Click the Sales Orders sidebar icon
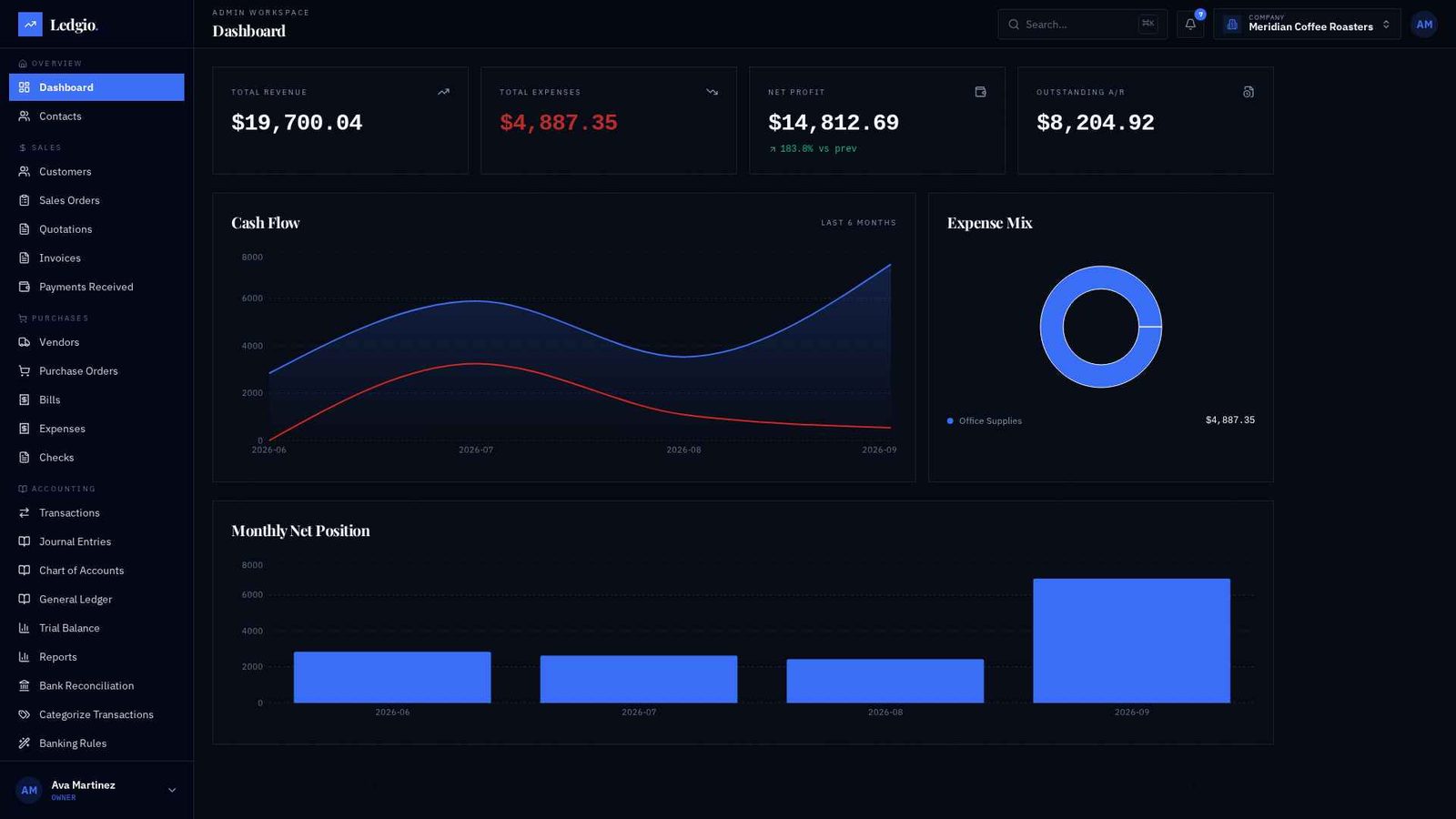This screenshot has width=1456, height=819. click(25, 200)
